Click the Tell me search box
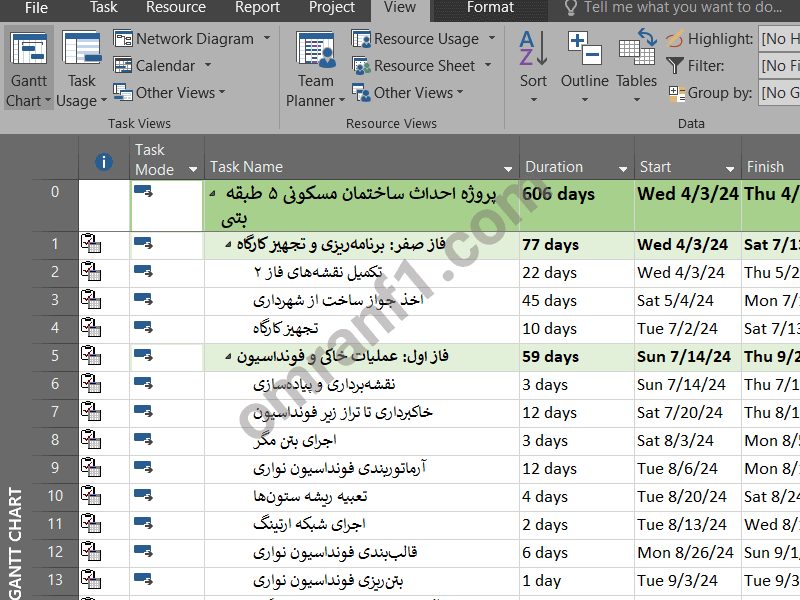The height and width of the screenshot is (600, 800). [x=682, y=8]
